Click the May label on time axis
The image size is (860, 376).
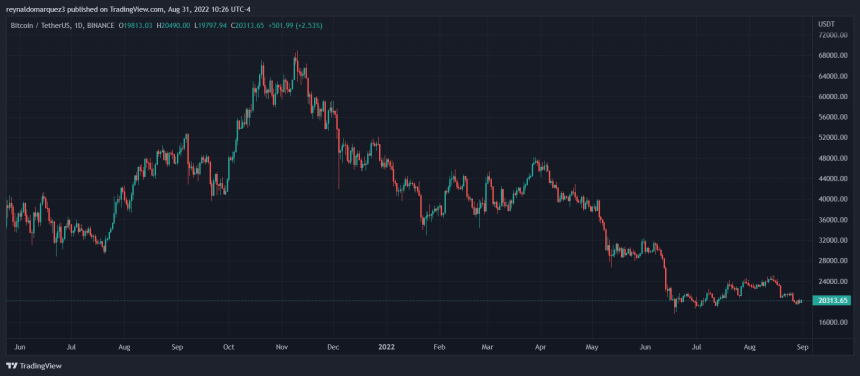(591, 347)
